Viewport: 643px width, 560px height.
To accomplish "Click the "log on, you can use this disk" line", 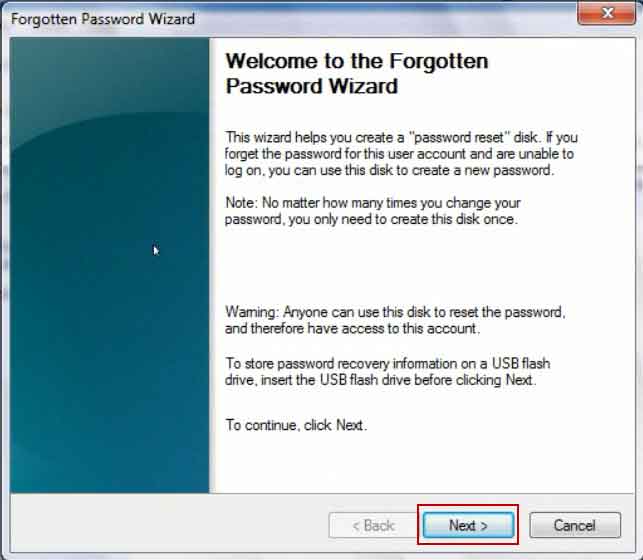I will pos(389,170).
